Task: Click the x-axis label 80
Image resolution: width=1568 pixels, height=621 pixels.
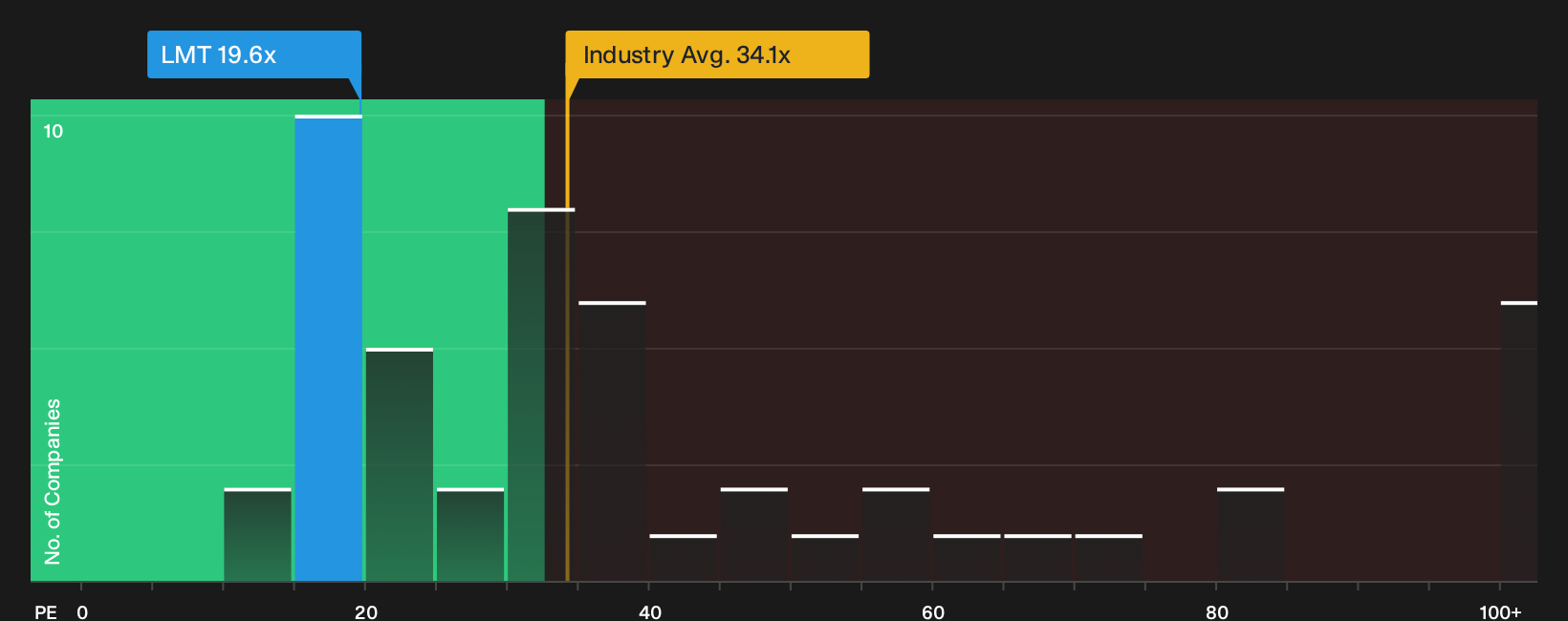Action: (x=1217, y=611)
